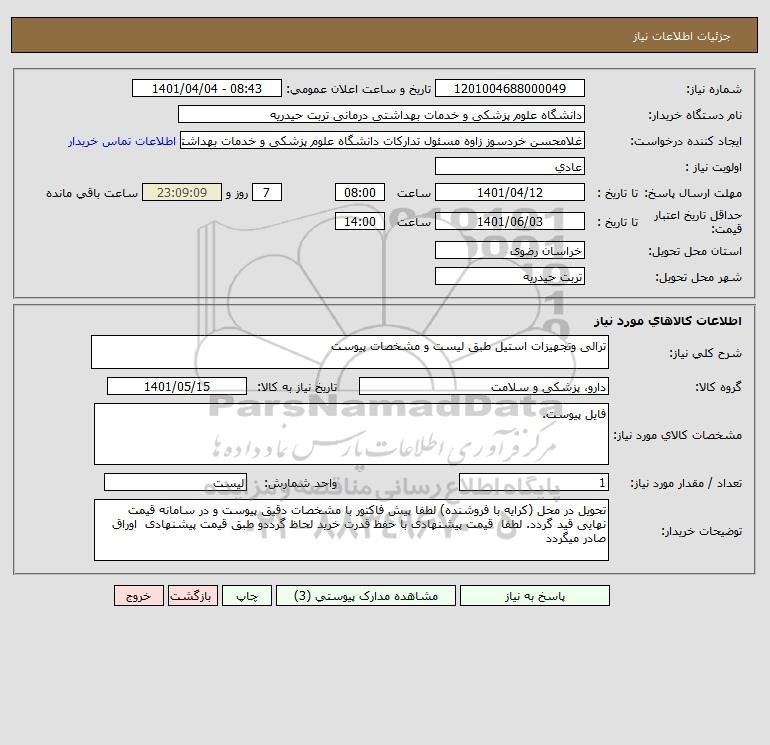Click price validity date 1401/06/03
This screenshot has height=745, width=770.
pos(510,221)
